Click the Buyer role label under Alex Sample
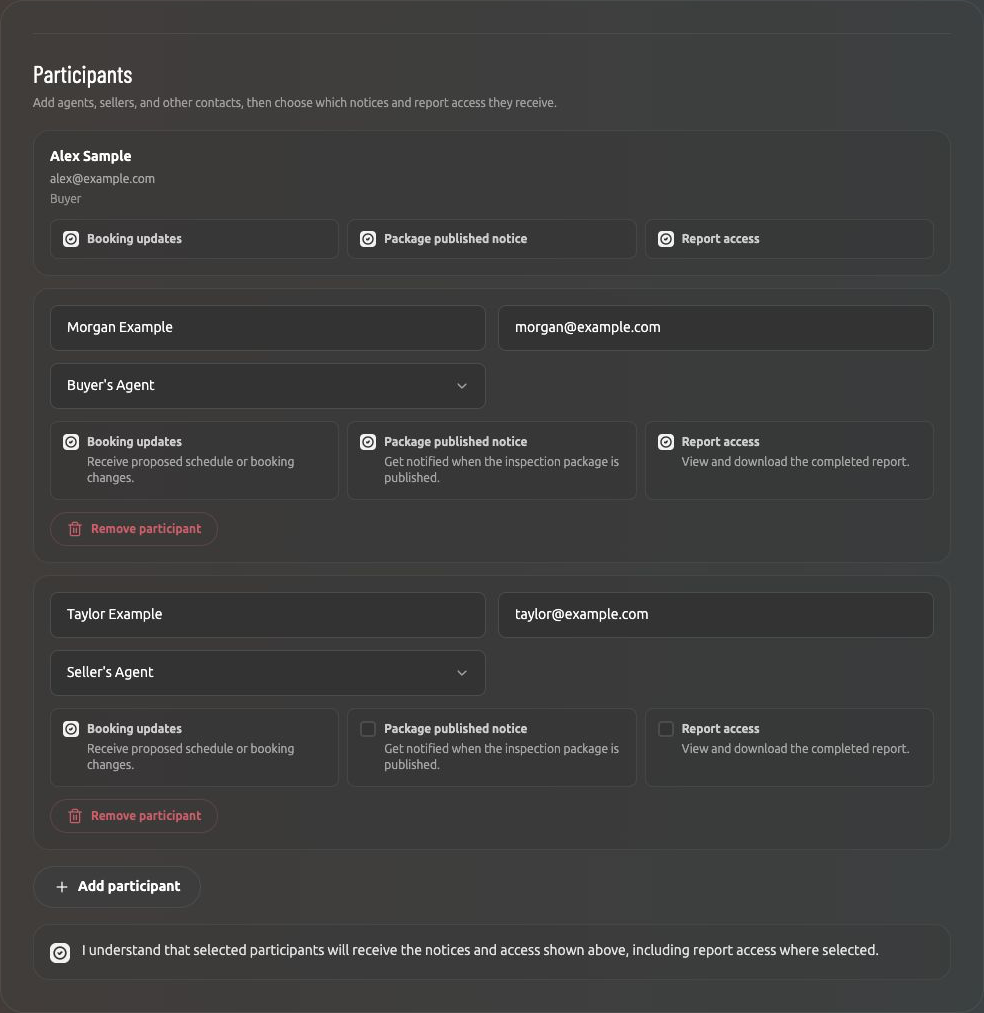The image size is (984, 1013). (x=65, y=199)
